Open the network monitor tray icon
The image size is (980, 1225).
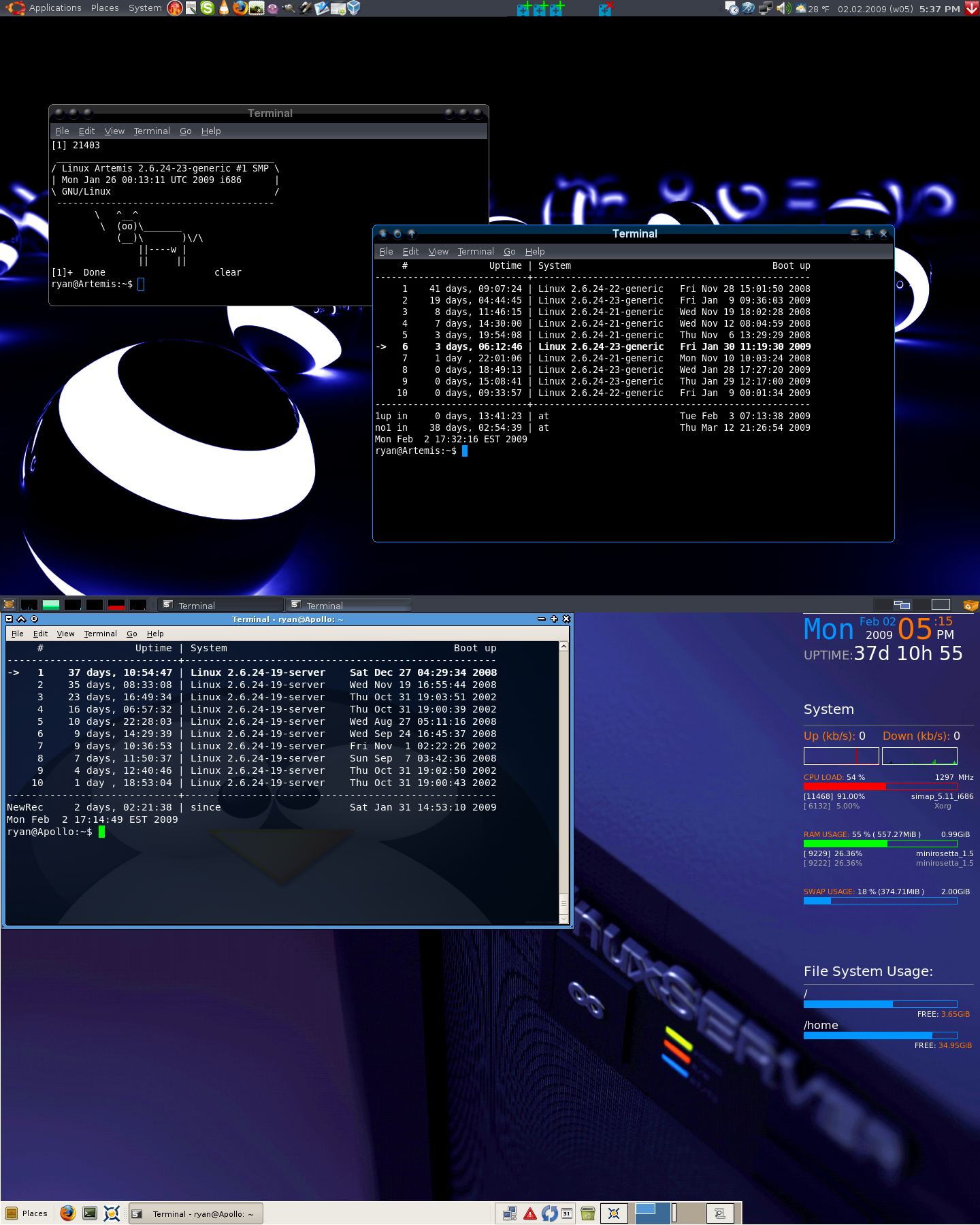coord(765,8)
